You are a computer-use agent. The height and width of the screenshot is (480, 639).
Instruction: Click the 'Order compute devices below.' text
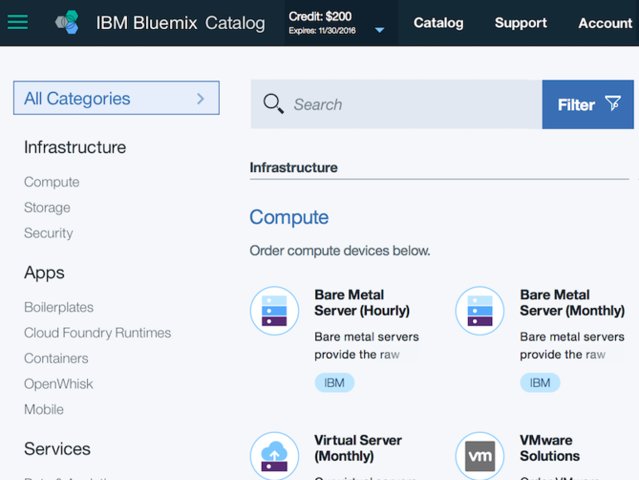click(x=340, y=251)
